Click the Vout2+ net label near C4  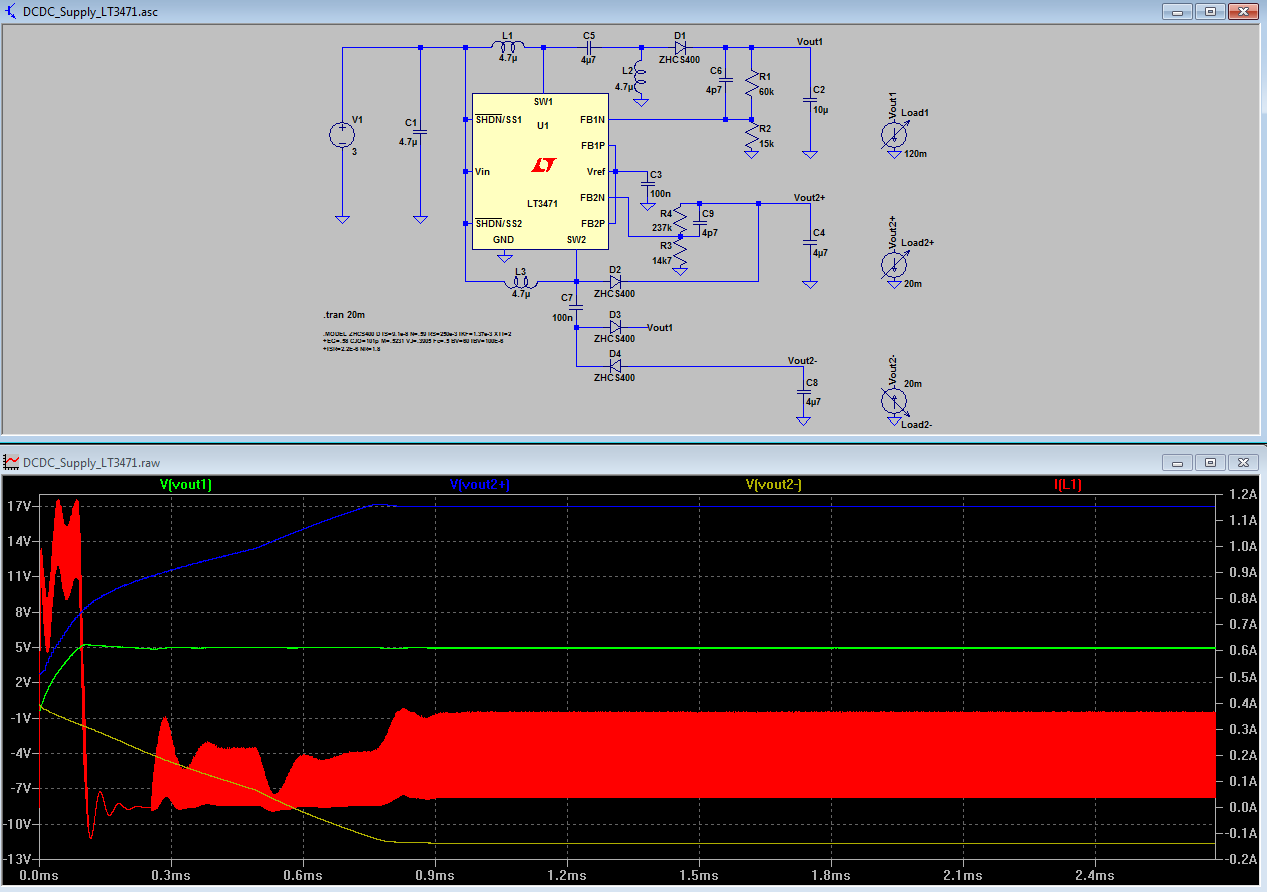(810, 197)
